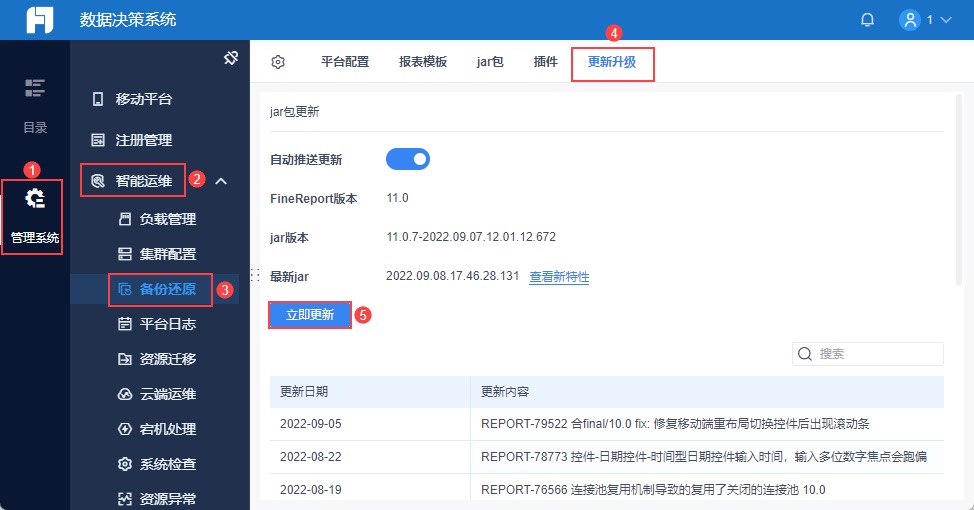Screen dimensions: 974x510
Task: Click the 移动平台 phone icon
Action: [98, 99]
